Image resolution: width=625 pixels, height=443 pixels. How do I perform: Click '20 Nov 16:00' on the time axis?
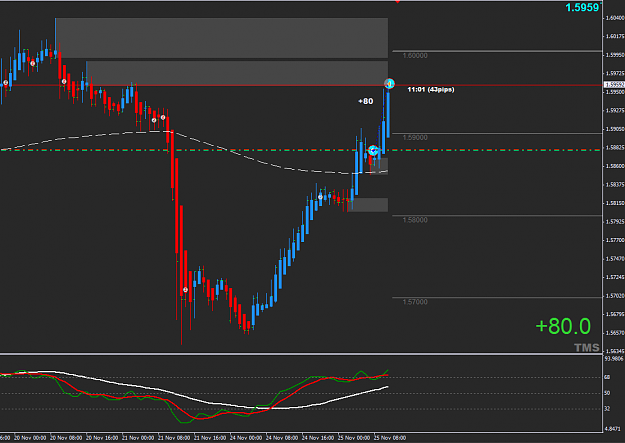(102, 438)
